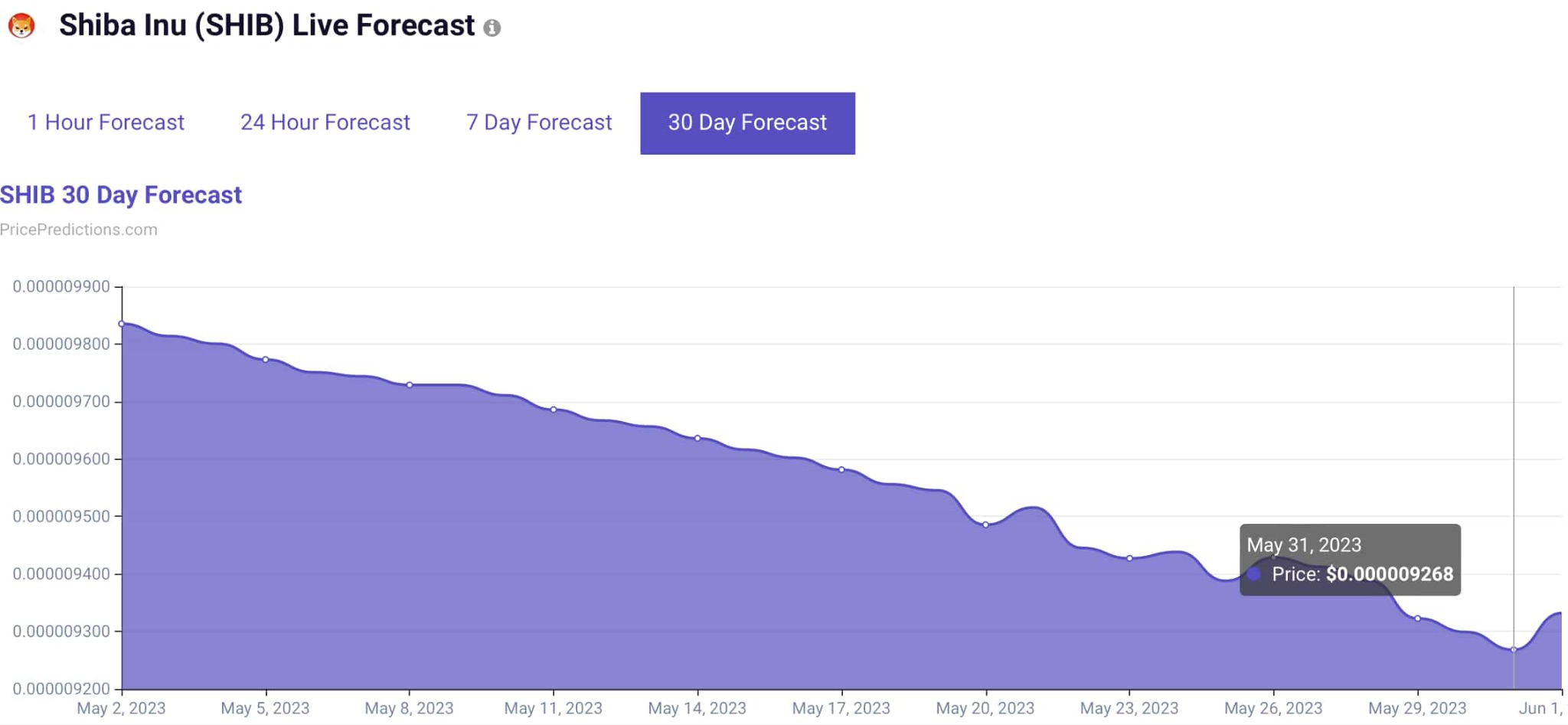This screenshot has height=725, width=1568.
Task: Select the data point near May 8
Action: 410,385
